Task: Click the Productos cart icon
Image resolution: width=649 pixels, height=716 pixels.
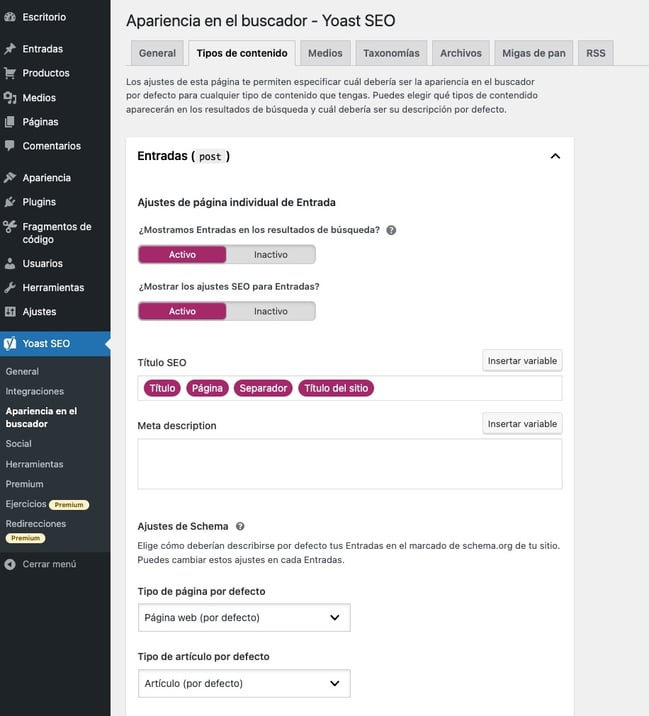Action: click(10, 73)
